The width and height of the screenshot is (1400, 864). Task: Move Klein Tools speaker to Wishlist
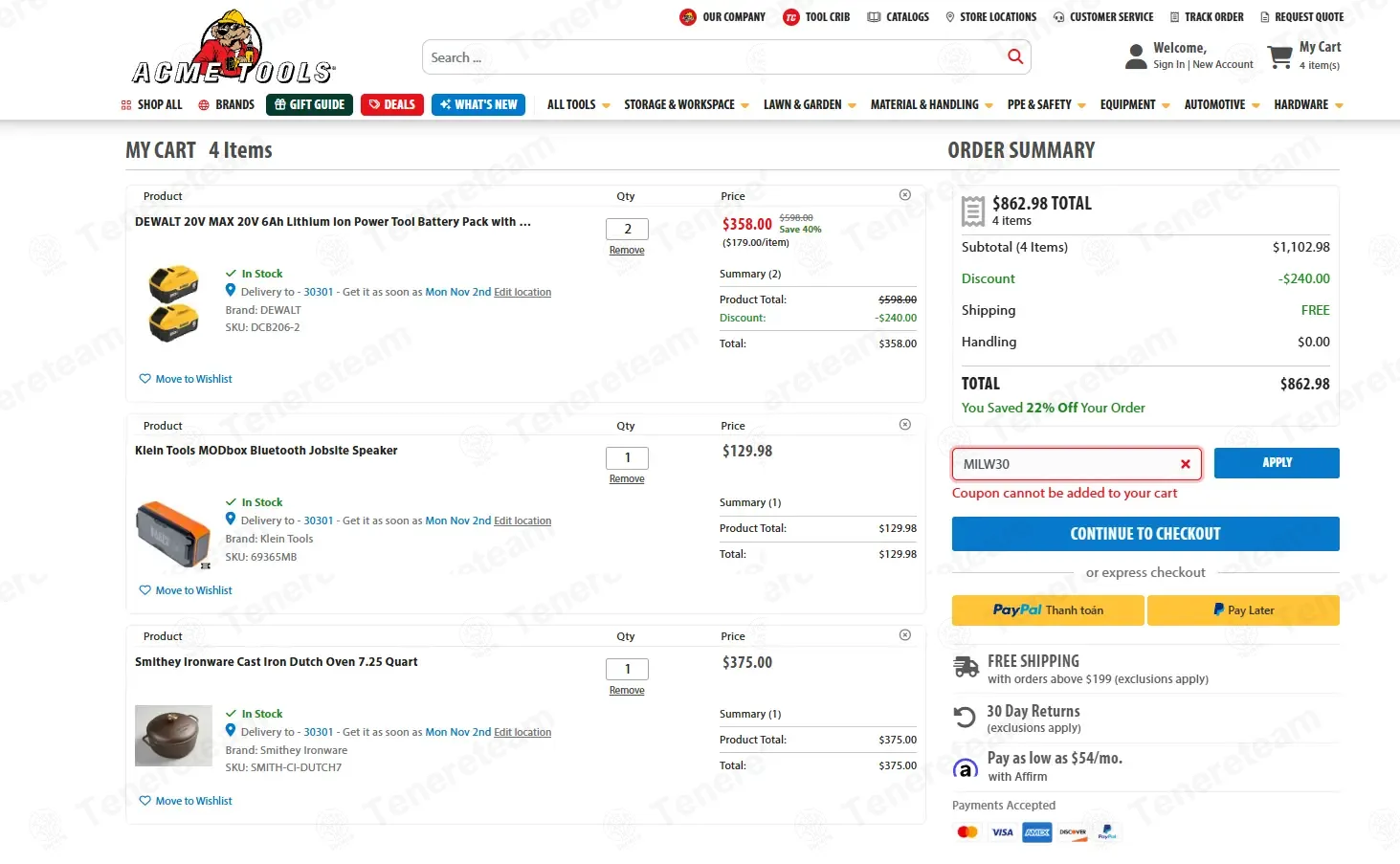(x=186, y=590)
